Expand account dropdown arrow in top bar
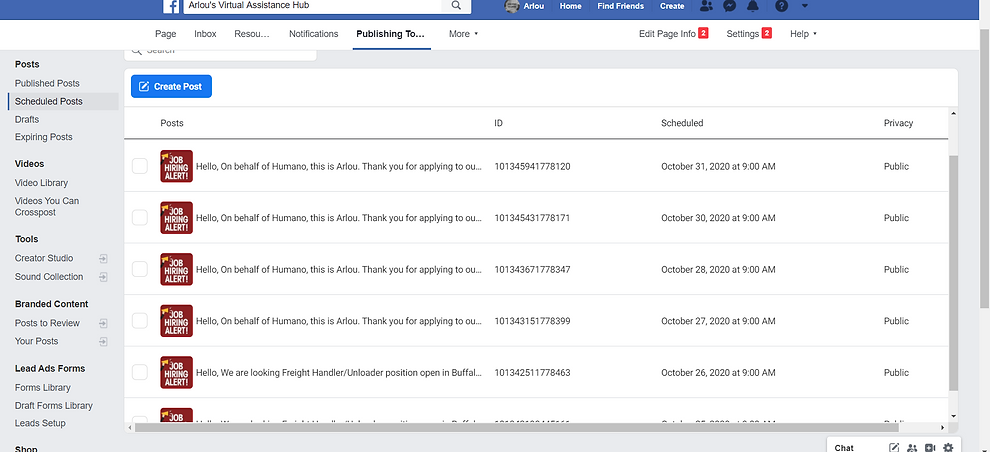This screenshot has width=990, height=452. pyautogui.click(x=804, y=6)
